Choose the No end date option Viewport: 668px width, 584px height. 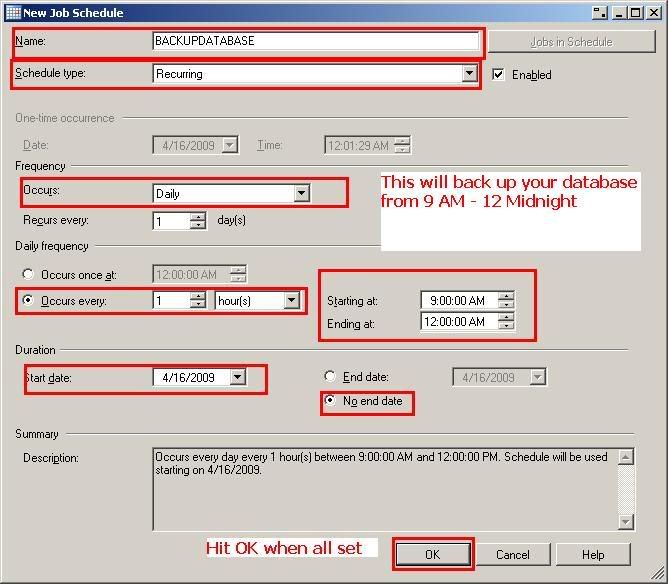click(330, 402)
